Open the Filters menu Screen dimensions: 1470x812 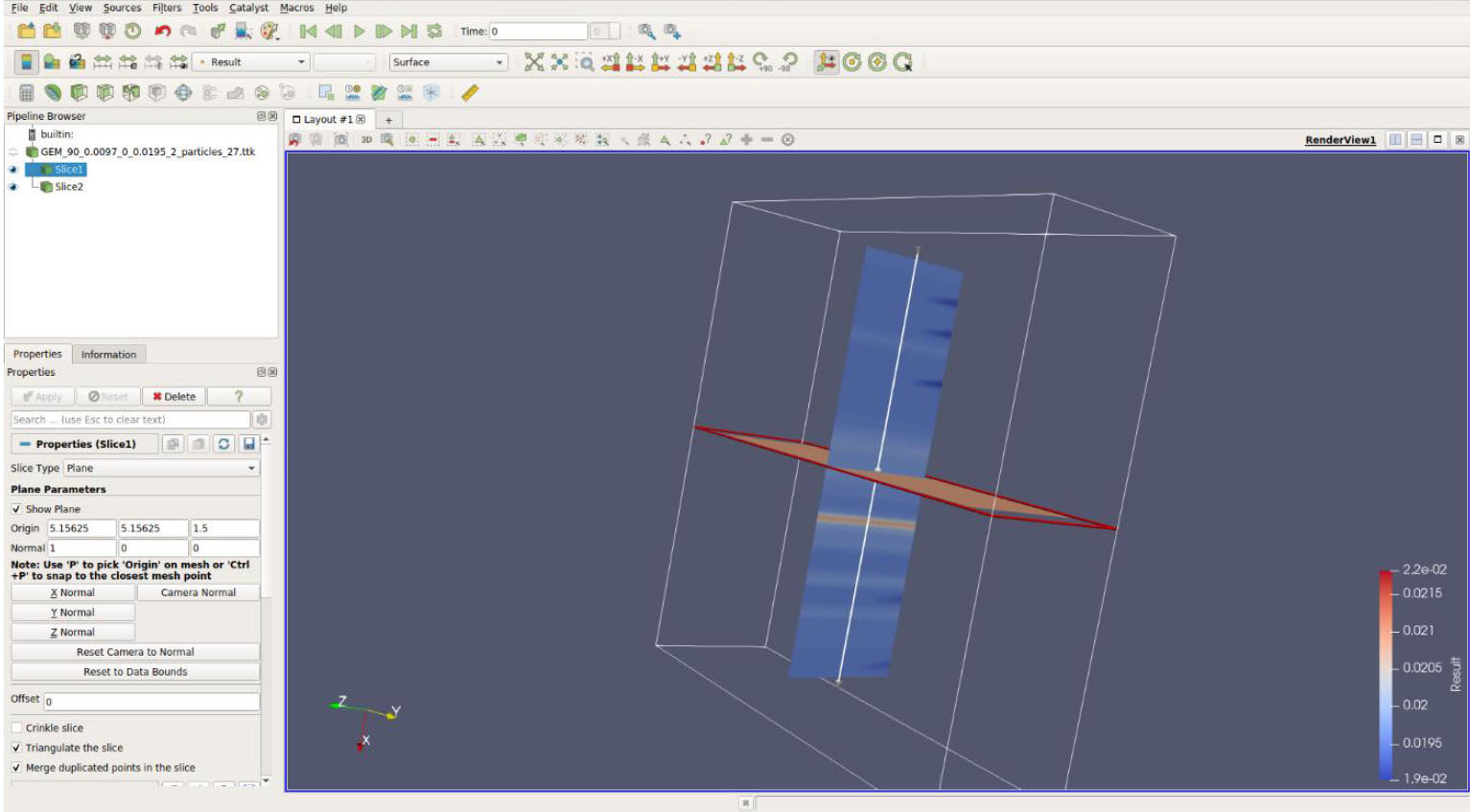click(167, 8)
